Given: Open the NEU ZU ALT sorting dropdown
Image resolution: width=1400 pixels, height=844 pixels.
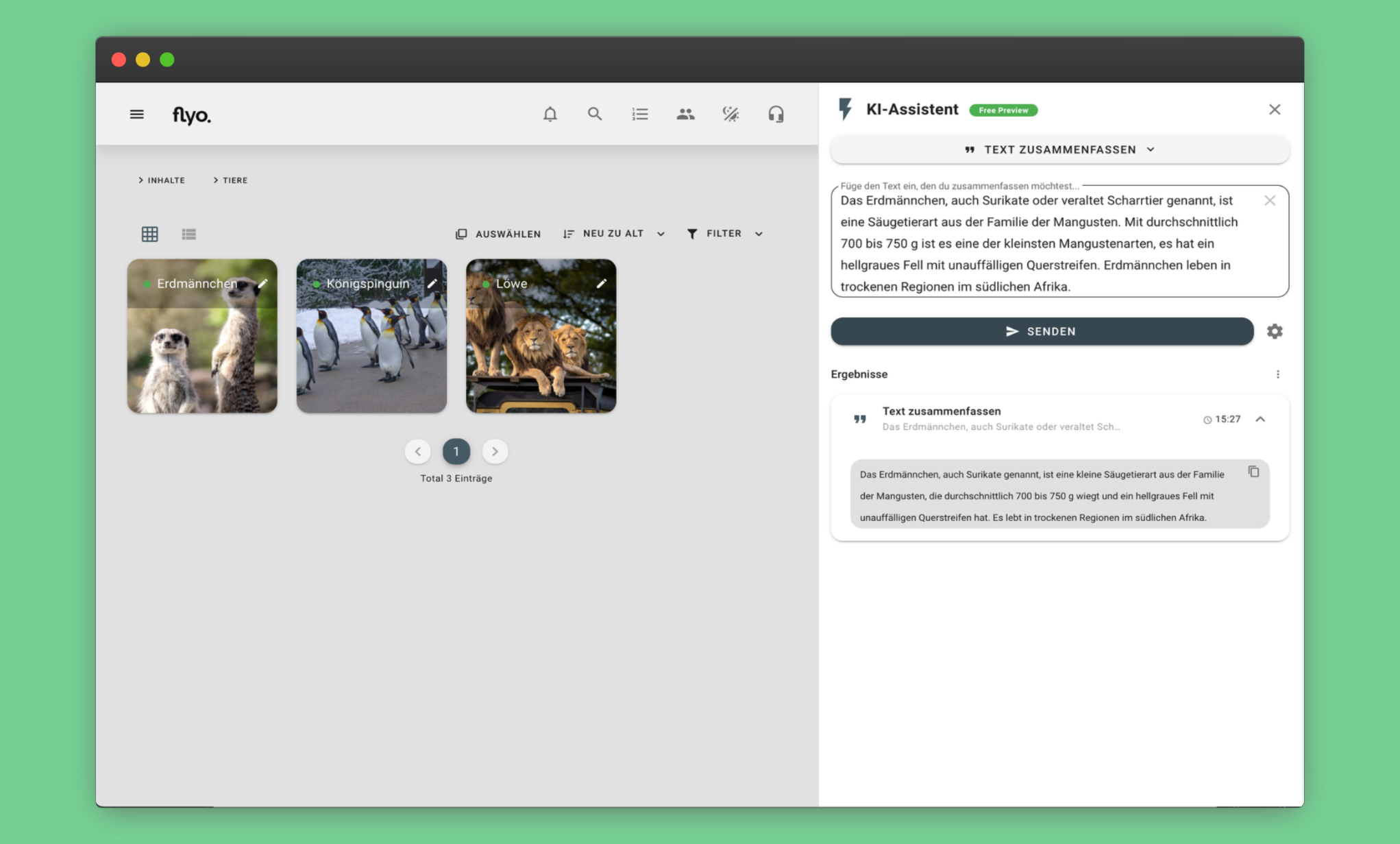Looking at the screenshot, I should click(x=613, y=233).
